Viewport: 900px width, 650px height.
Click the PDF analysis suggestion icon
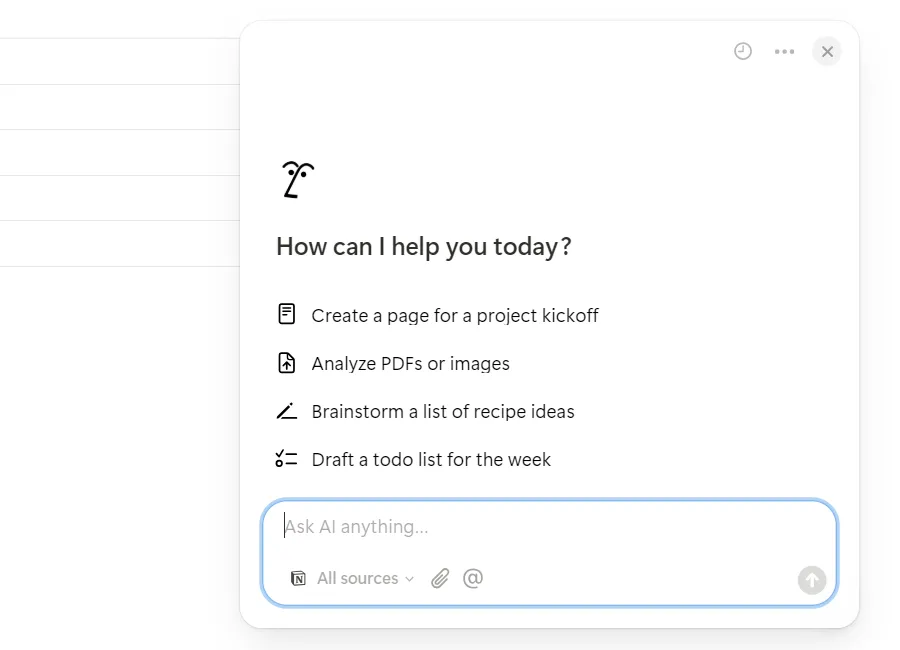286,362
